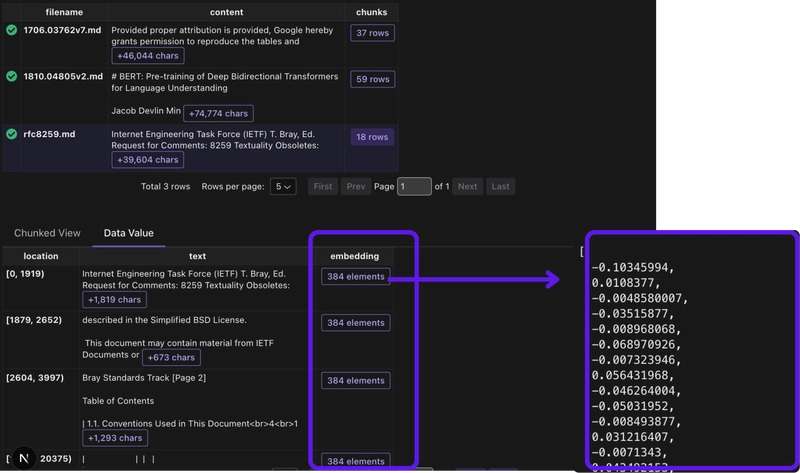This screenshot has width=800, height=473.
Task: Click the location column header
Action: 41,256
